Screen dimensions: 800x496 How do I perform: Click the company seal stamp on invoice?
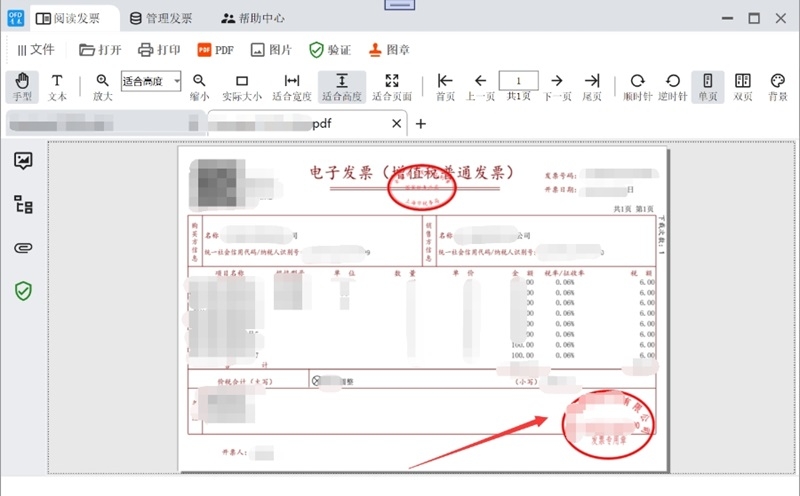pyautogui.click(x=608, y=423)
